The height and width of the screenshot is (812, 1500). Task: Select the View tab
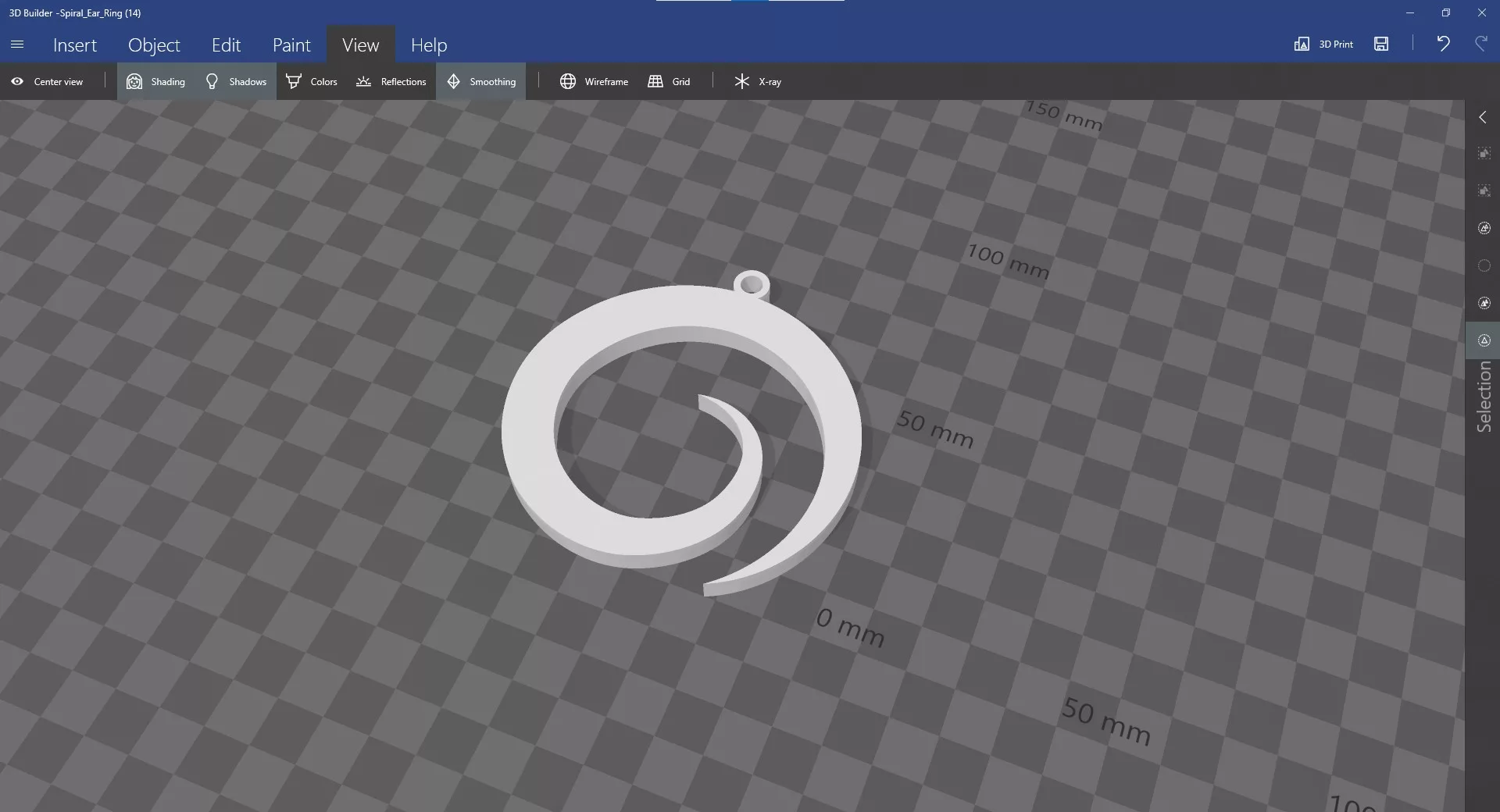tap(360, 45)
